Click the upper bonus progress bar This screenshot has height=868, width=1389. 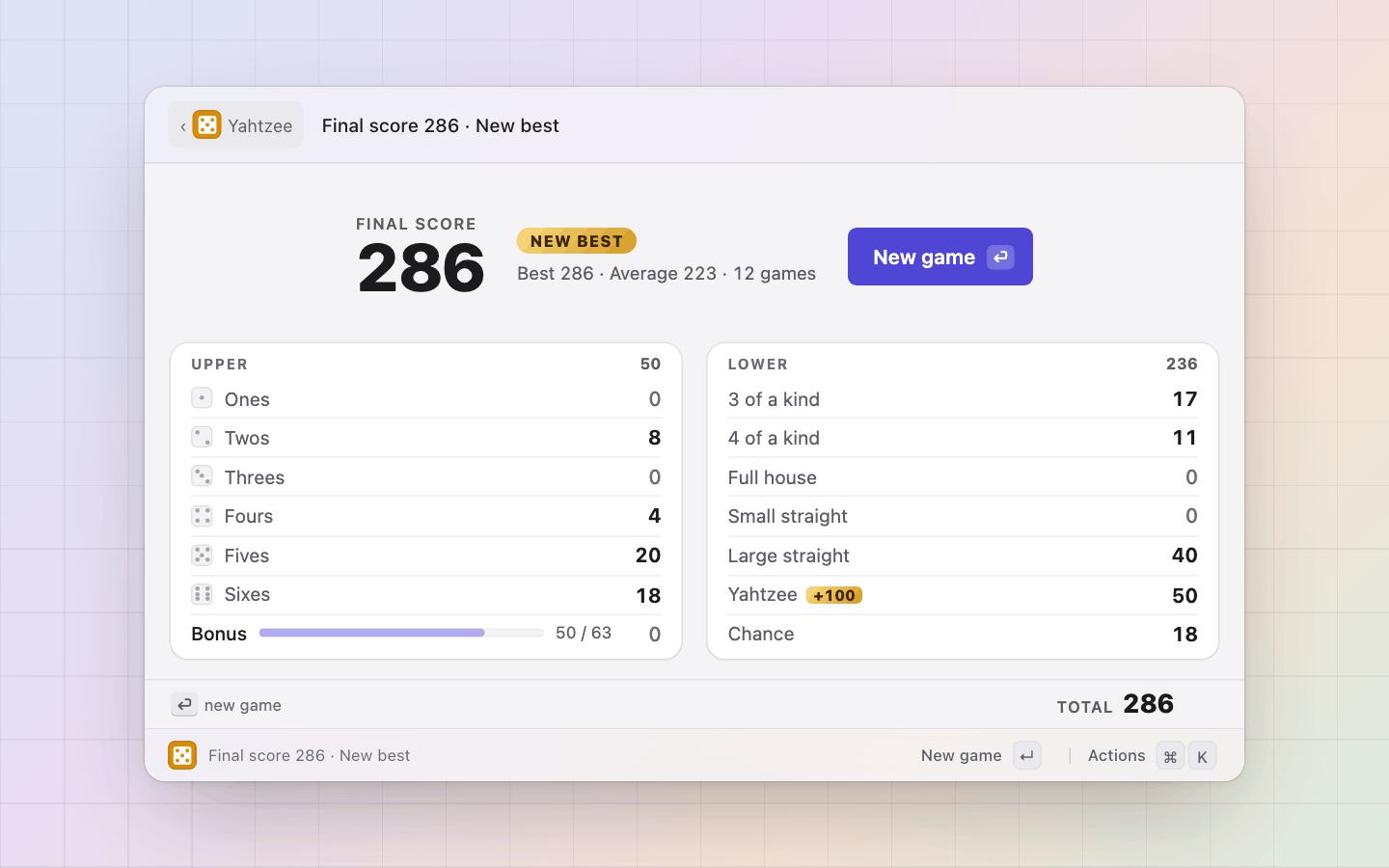401,633
